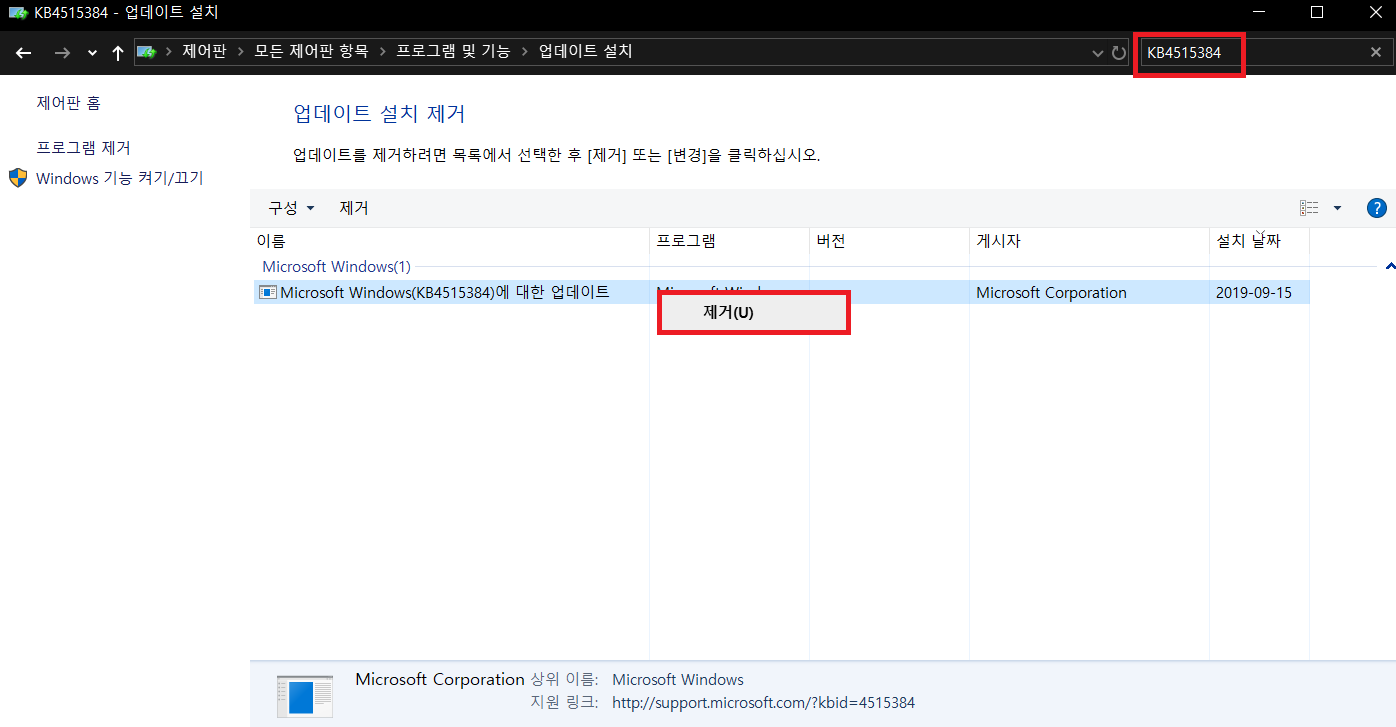This screenshot has width=1396, height=727.
Task: Go up one folder level arrow
Action: point(117,52)
